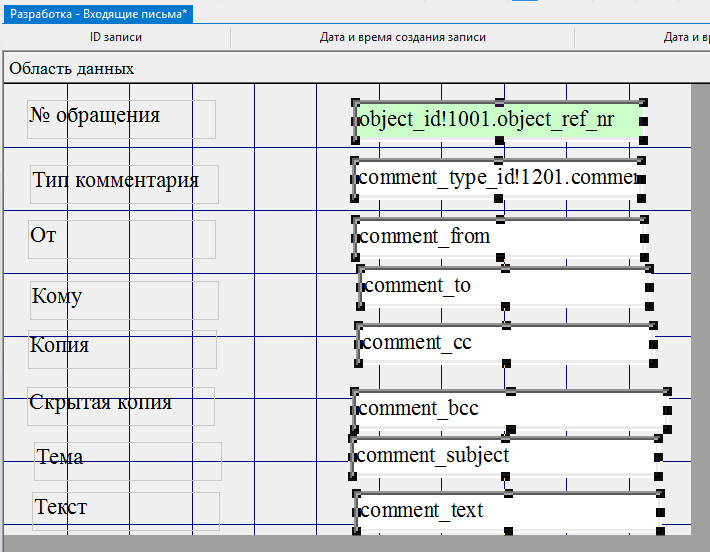
Task: Select the comment_from field
Action: tap(497, 237)
